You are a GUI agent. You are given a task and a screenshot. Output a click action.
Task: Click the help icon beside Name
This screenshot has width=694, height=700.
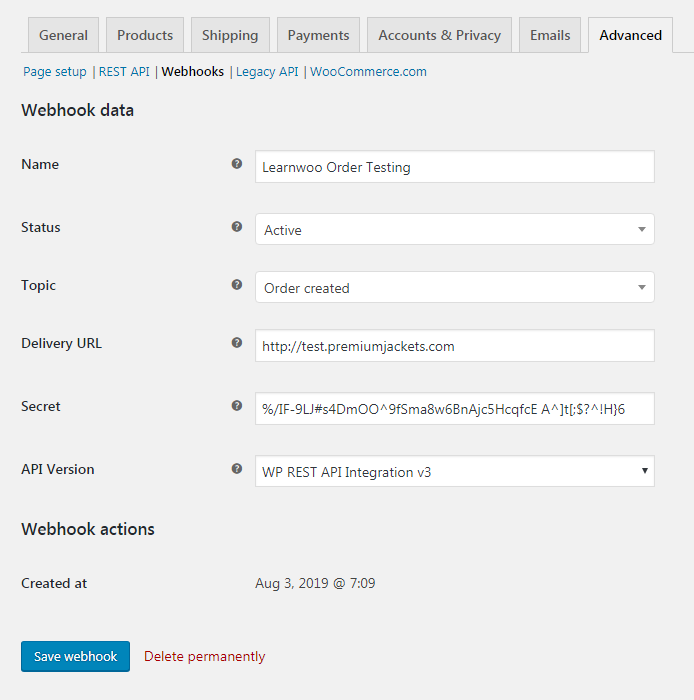[237, 164]
